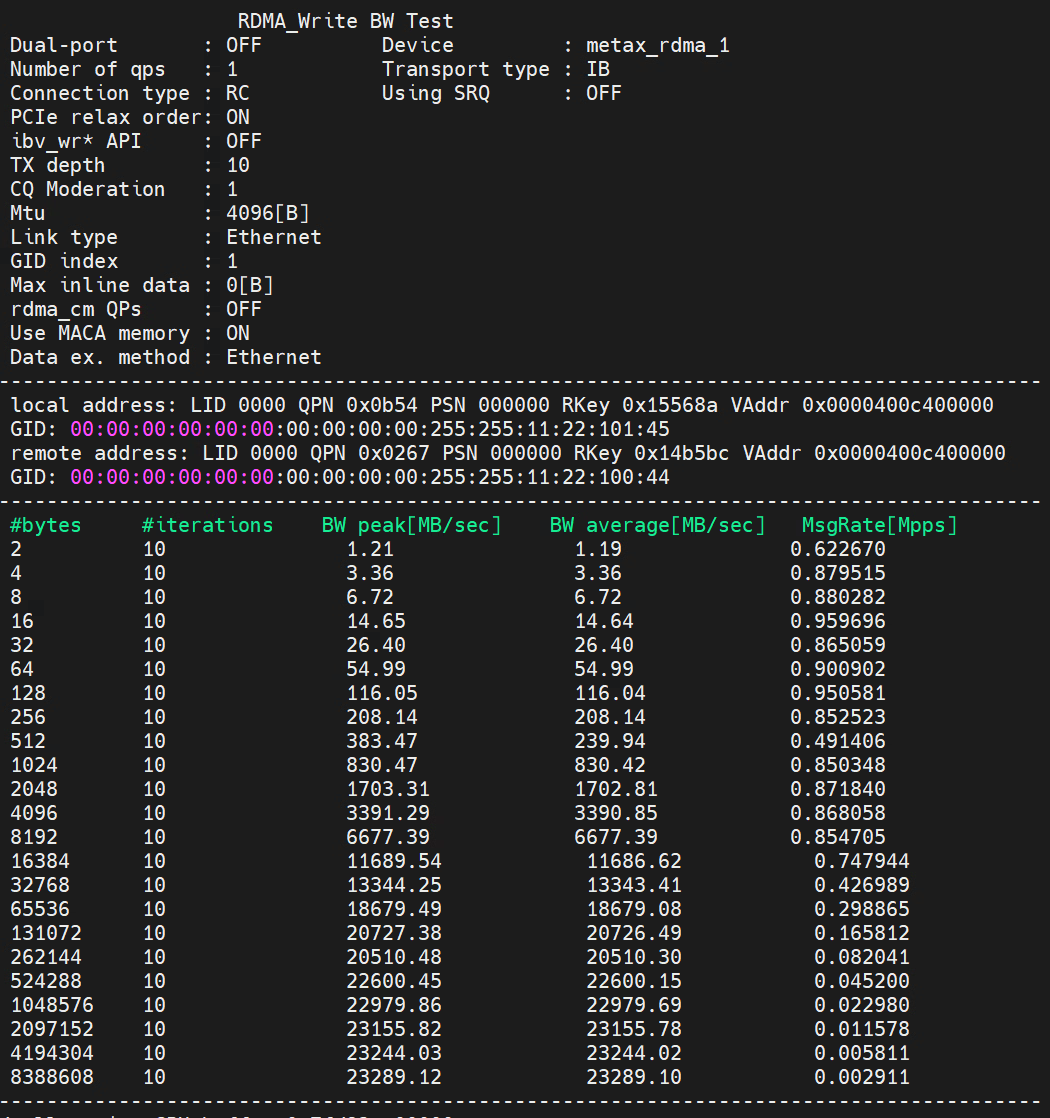Select the "ibv_wr* API" label
This screenshot has width=1050, height=1118.
pyautogui.click(x=76, y=141)
